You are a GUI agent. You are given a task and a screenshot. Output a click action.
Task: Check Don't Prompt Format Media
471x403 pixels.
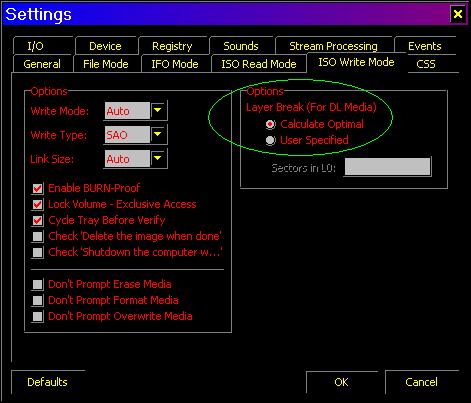(x=37, y=300)
